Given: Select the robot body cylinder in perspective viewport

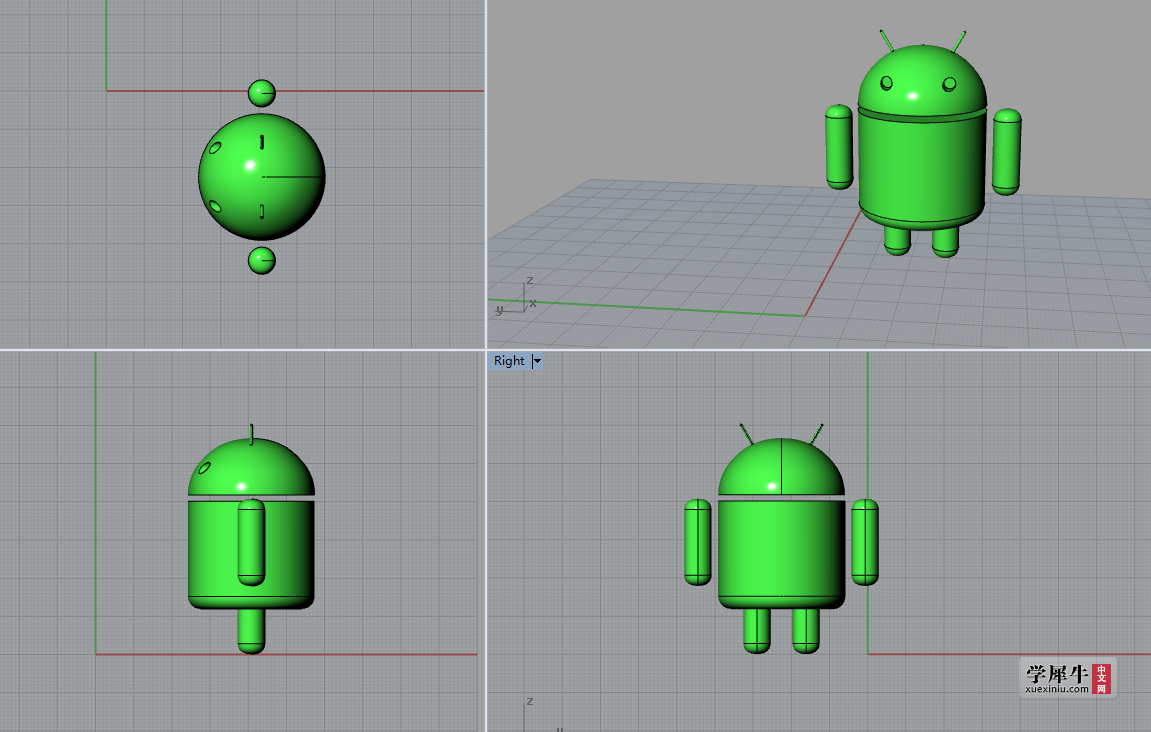Looking at the screenshot, I should [x=922, y=170].
